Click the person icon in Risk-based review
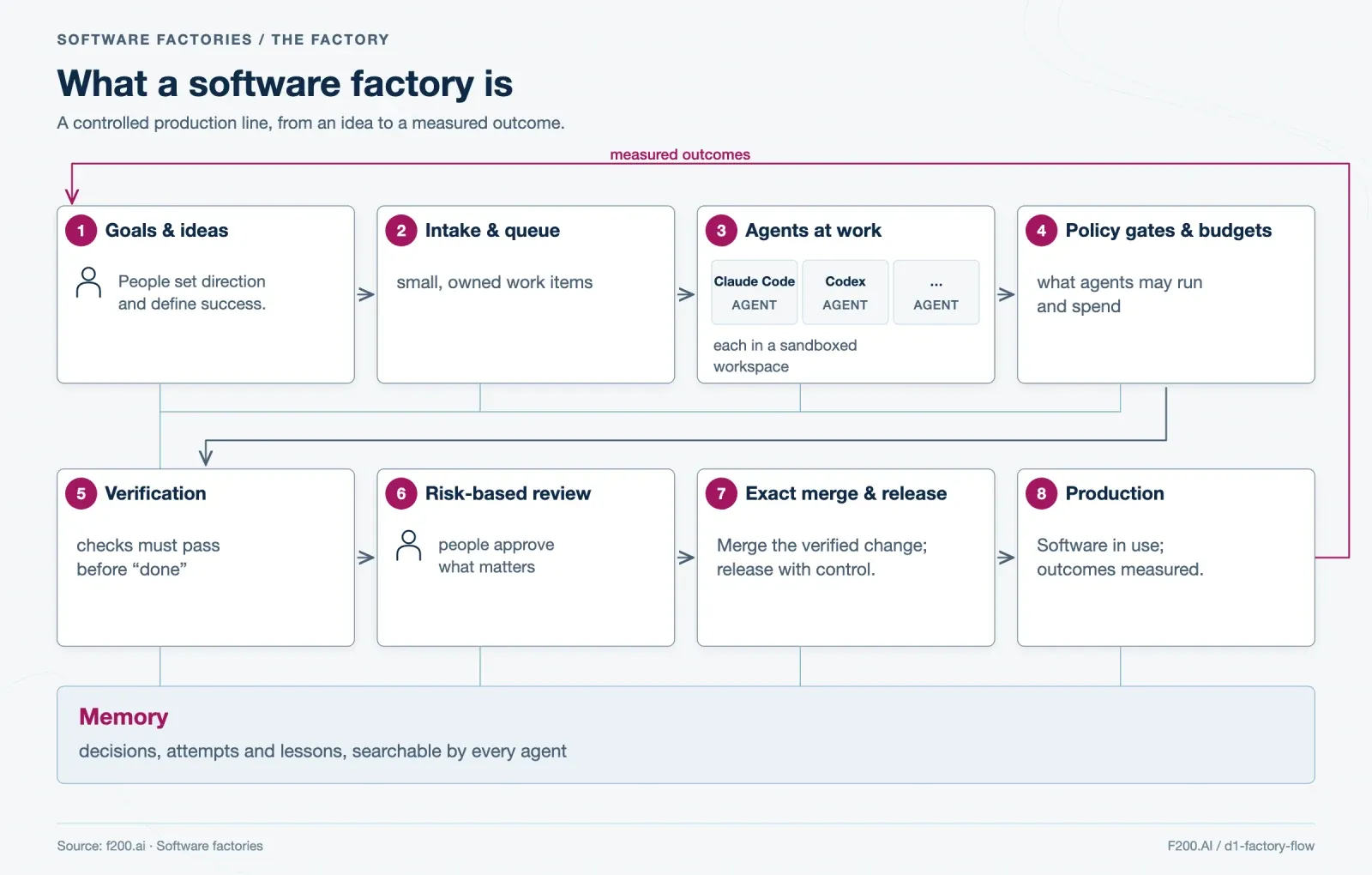Viewport: 1372px width, 875px height. coord(409,546)
